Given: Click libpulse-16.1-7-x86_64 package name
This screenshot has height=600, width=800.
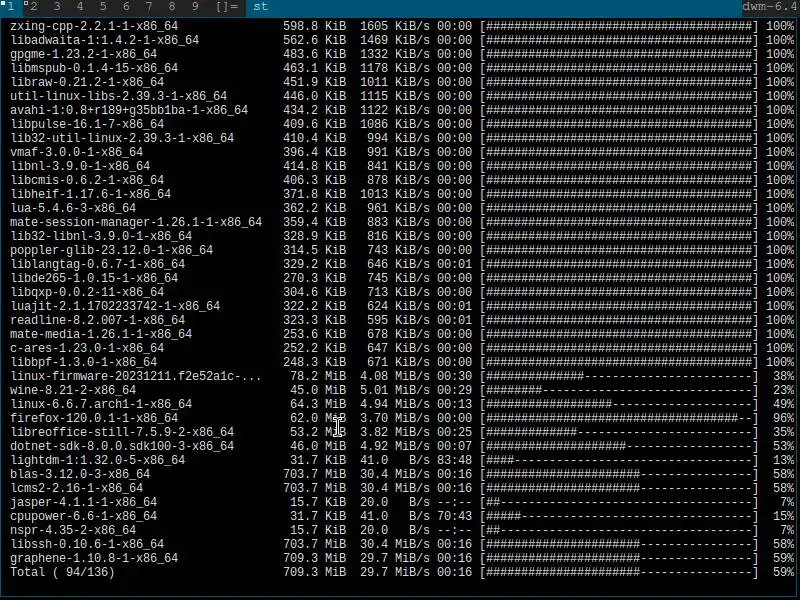Looking at the screenshot, I should (87, 124).
